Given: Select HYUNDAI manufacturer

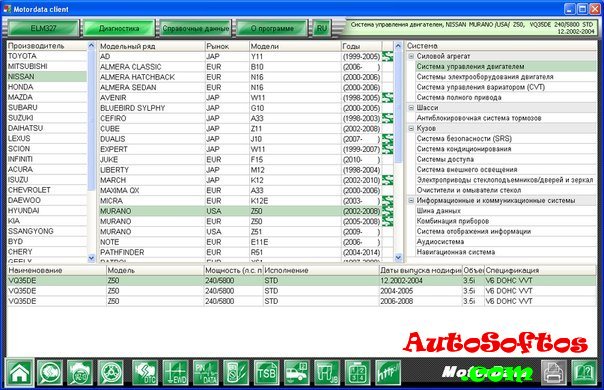Looking at the screenshot, I should point(47,210).
